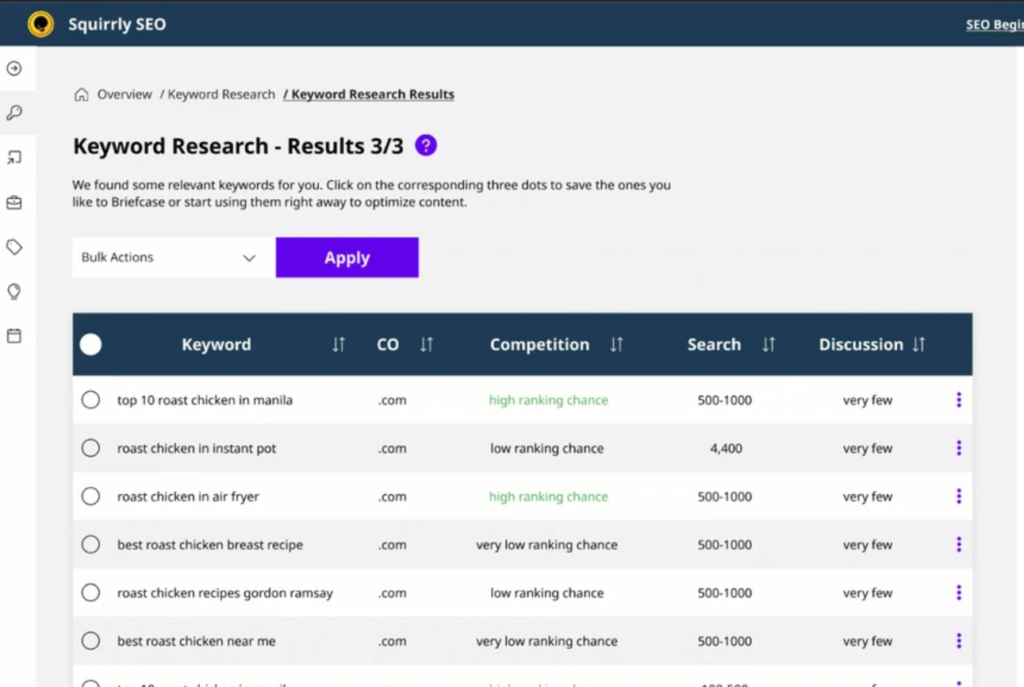The height and width of the screenshot is (687, 1024).
Task: Open the lightbulb sidebar icon
Action: pos(14,291)
